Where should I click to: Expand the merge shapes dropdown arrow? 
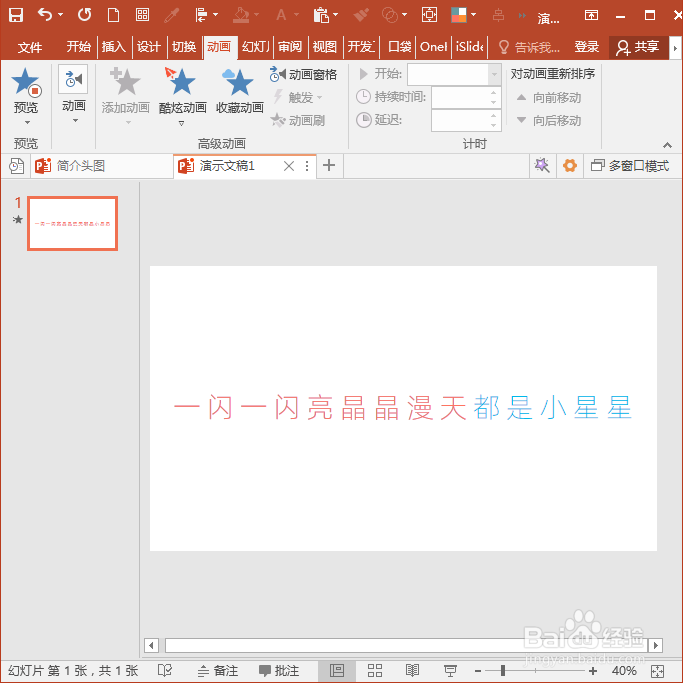click(405, 15)
